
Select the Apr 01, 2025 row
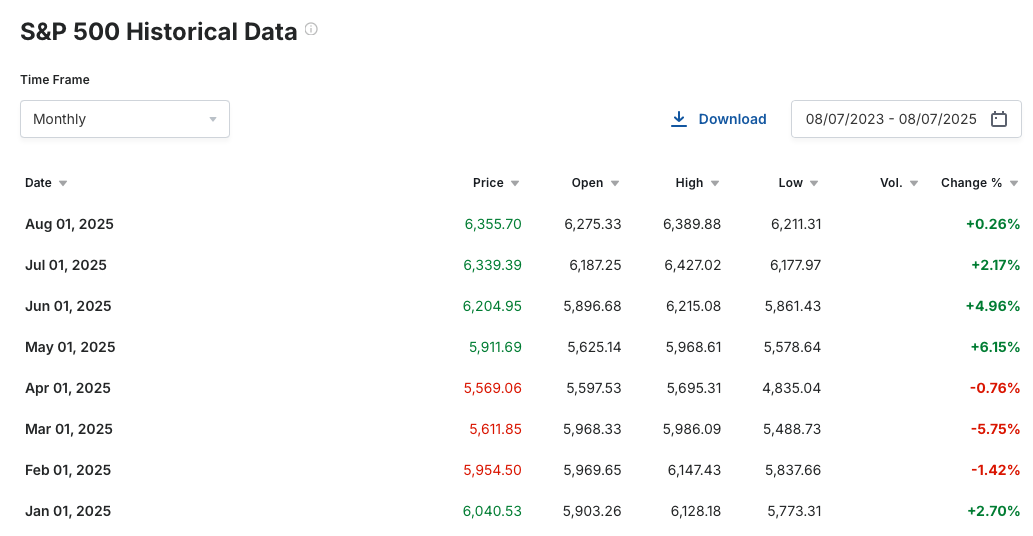point(522,388)
